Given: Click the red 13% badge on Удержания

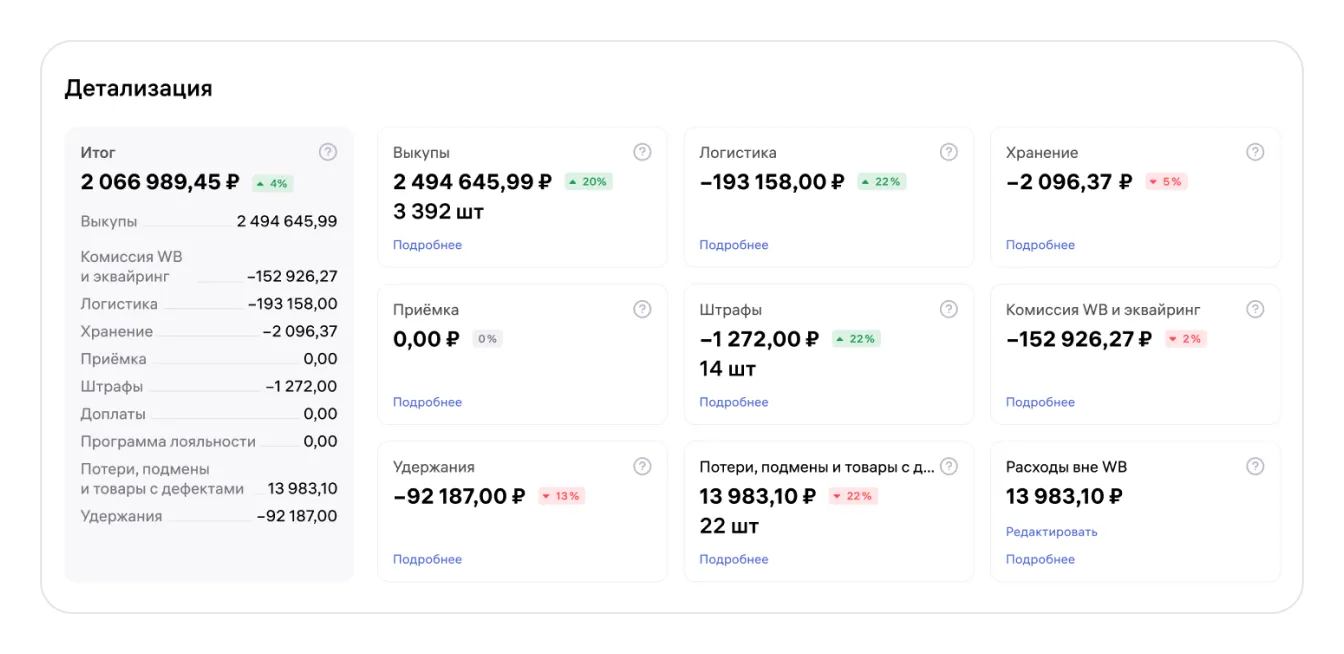Looking at the screenshot, I should click(562, 496).
